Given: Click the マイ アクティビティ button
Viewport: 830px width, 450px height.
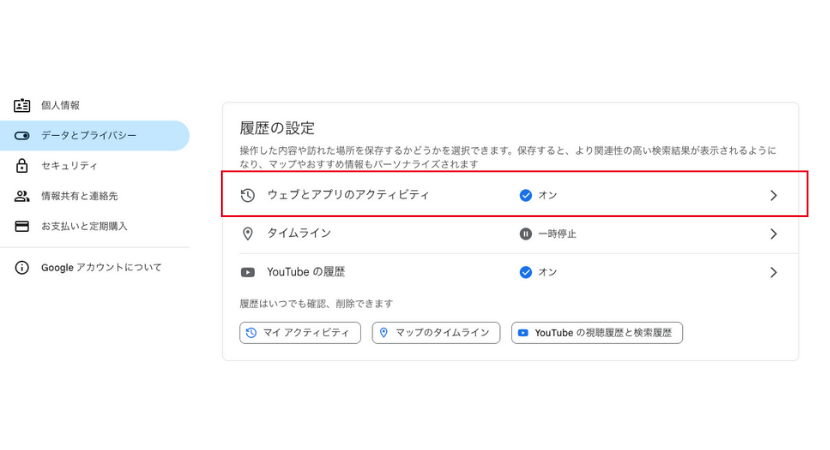Looking at the screenshot, I should (300, 333).
